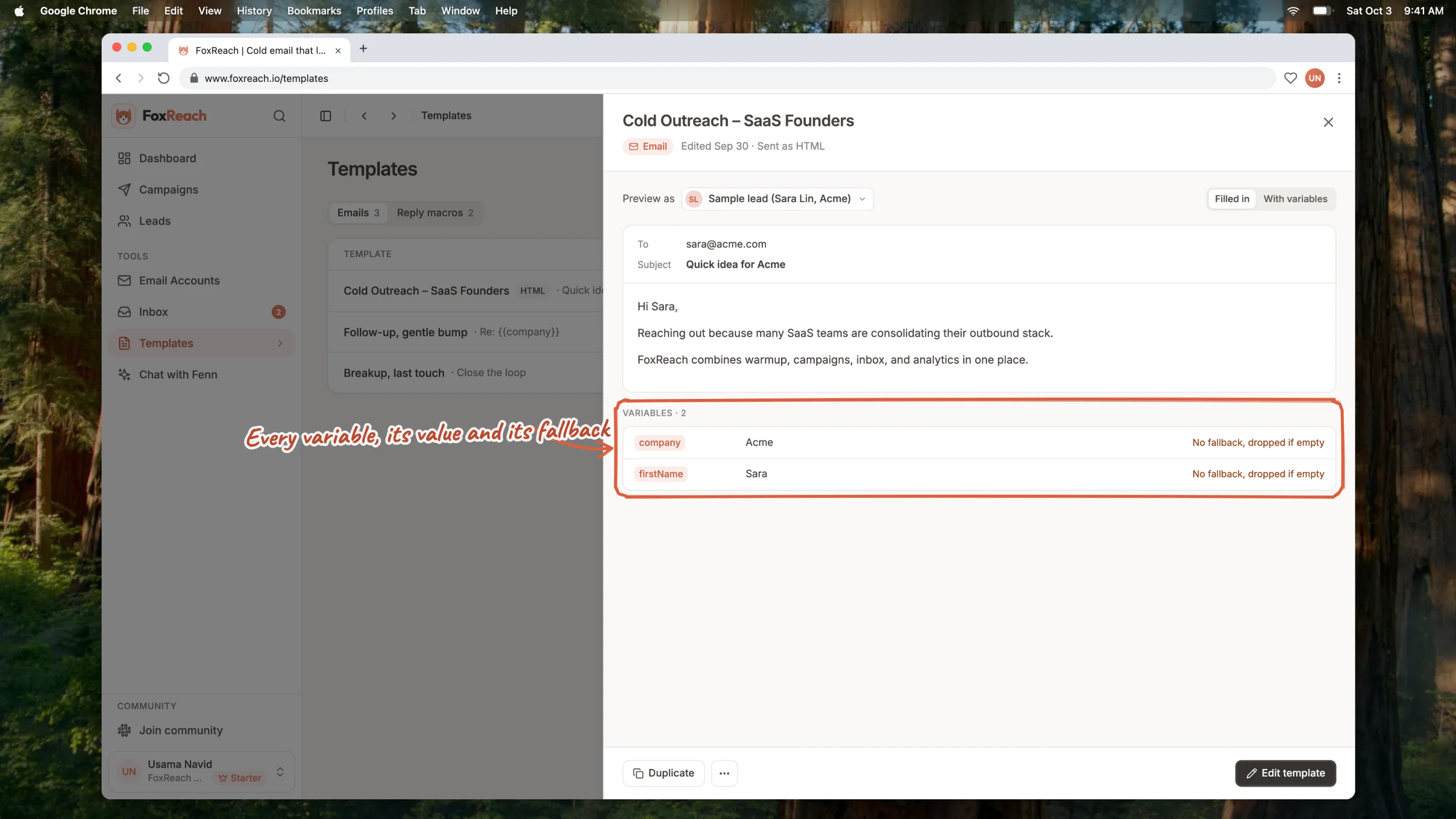Click the address bar URL field
Image resolution: width=1456 pixels, height=819 pixels.
[x=727, y=78]
